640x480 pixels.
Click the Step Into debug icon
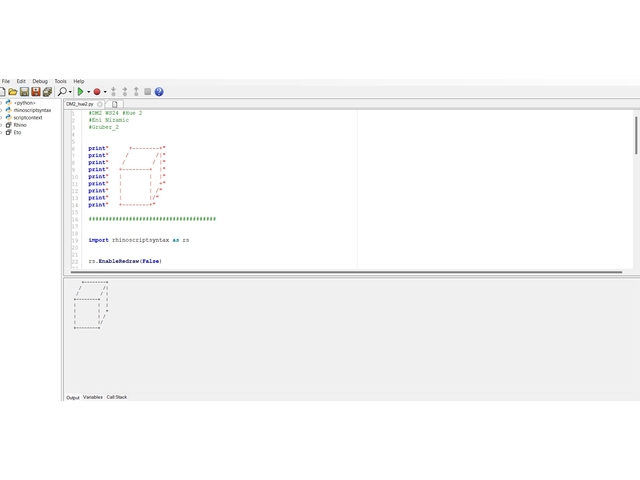113,92
